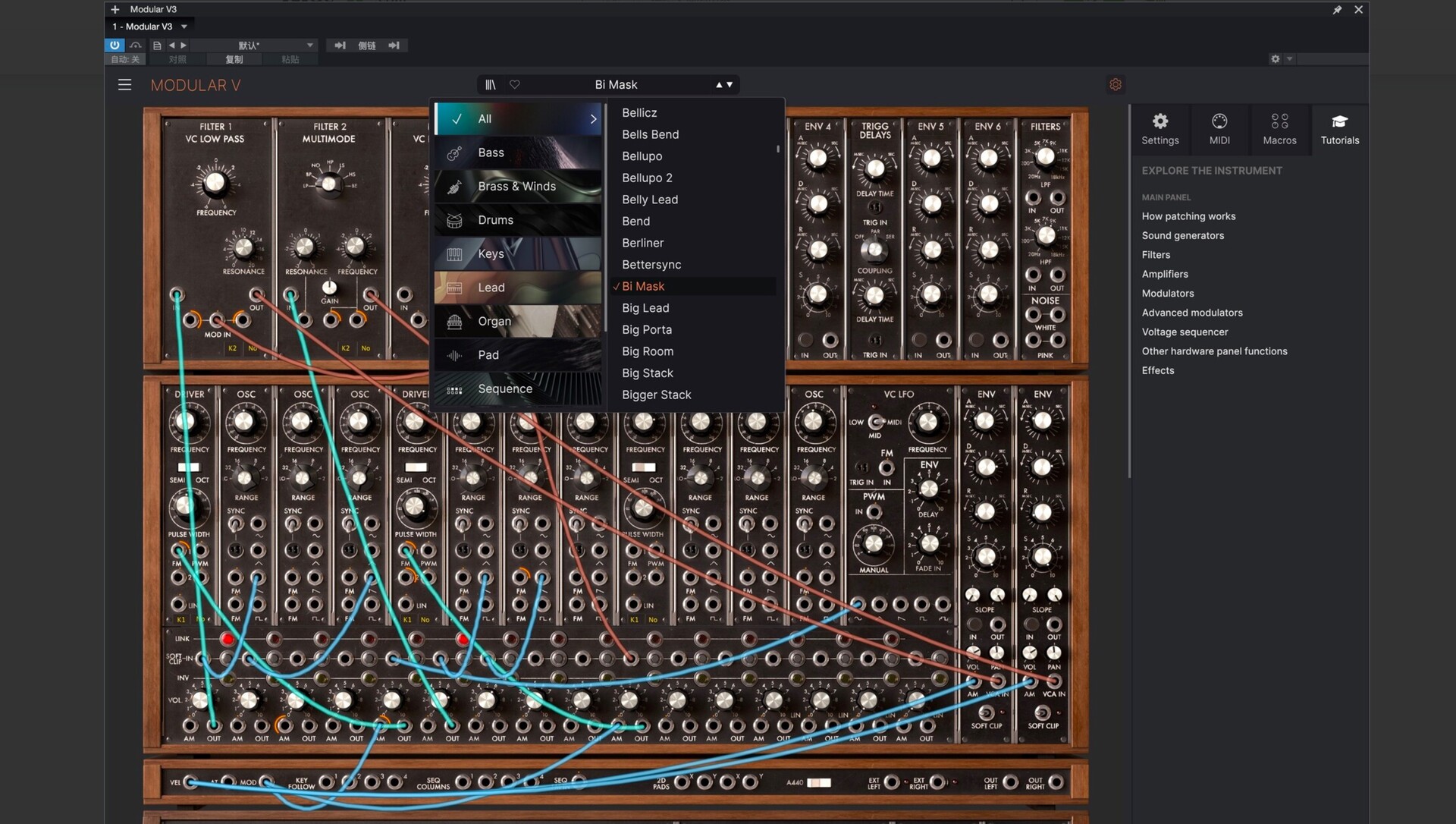Open the host preset file icon
The width and height of the screenshot is (1456, 824).
157,46
